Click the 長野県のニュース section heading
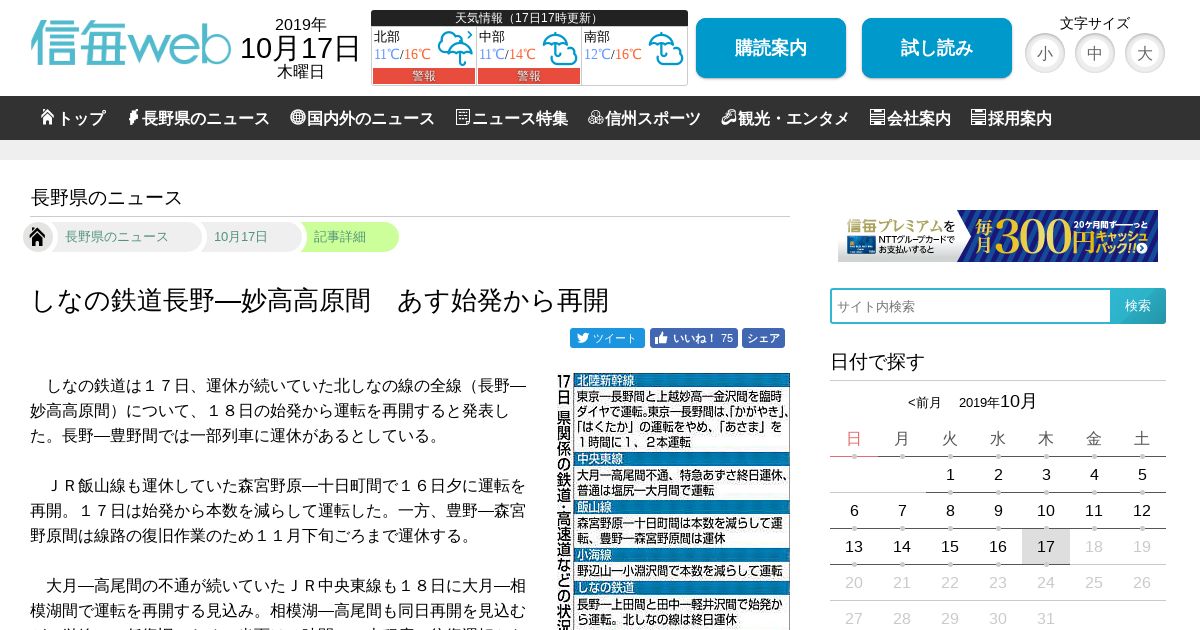The height and width of the screenshot is (630, 1200). [x=106, y=198]
